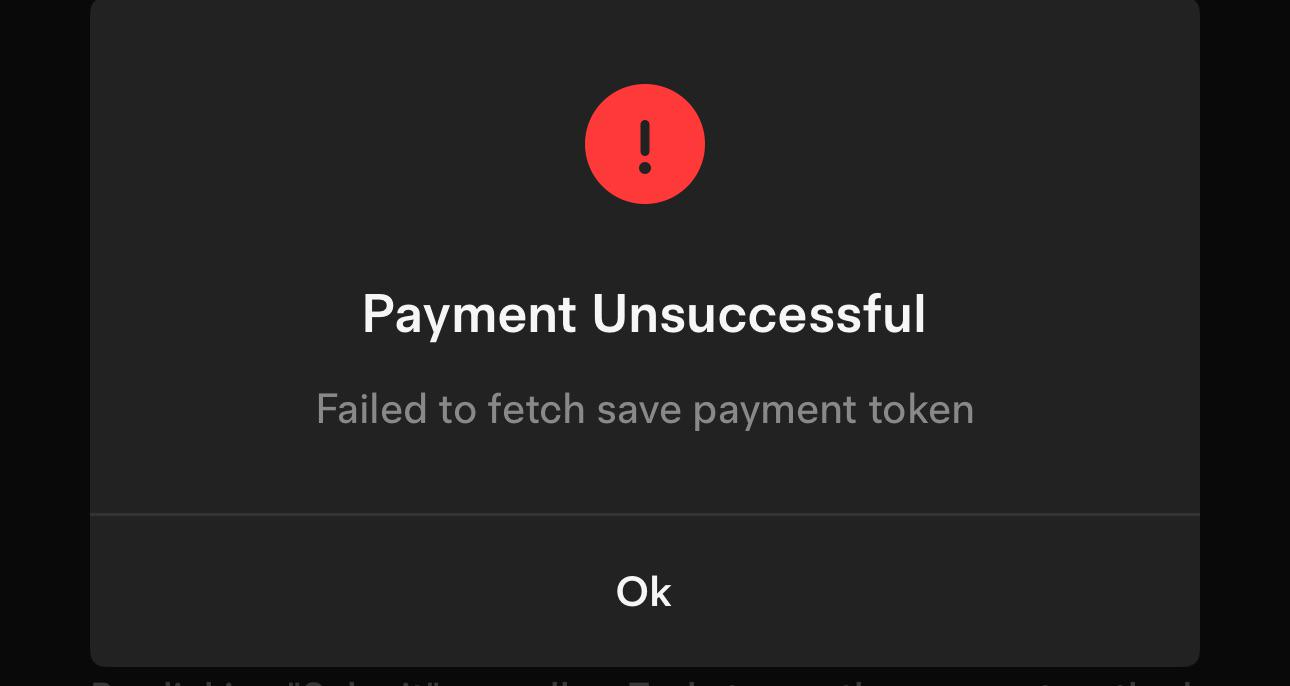Image resolution: width=1290 pixels, height=686 pixels.
Task: Click the word "fetch" in the error message
Action: (x=536, y=409)
